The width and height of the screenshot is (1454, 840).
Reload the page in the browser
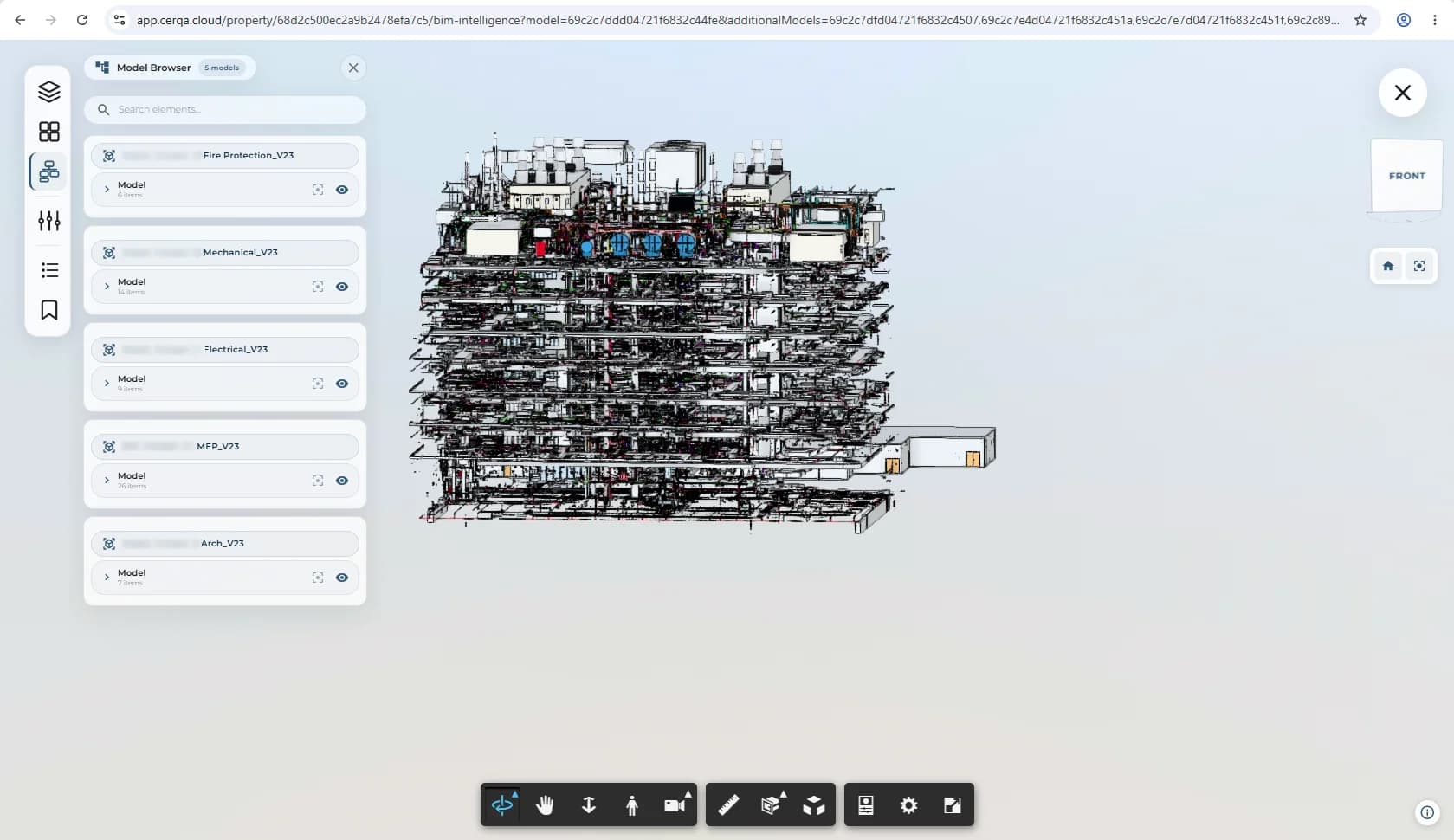click(x=82, y=19)
